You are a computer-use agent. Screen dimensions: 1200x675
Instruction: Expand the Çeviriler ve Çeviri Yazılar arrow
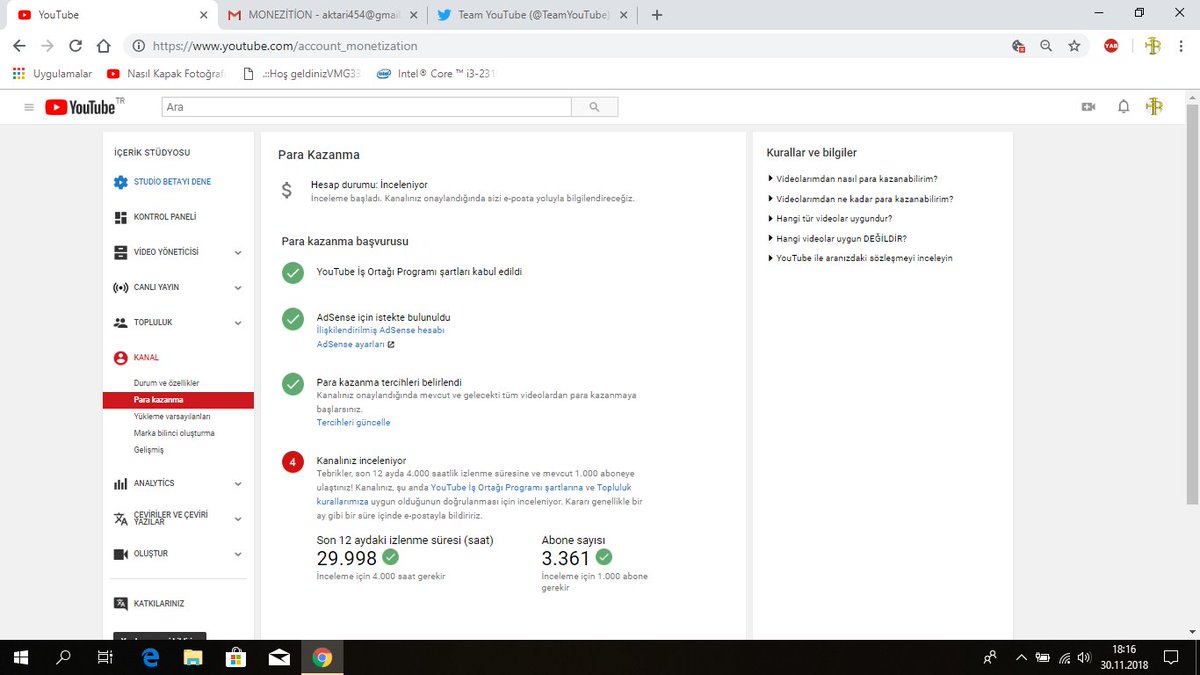coord(238,519)
